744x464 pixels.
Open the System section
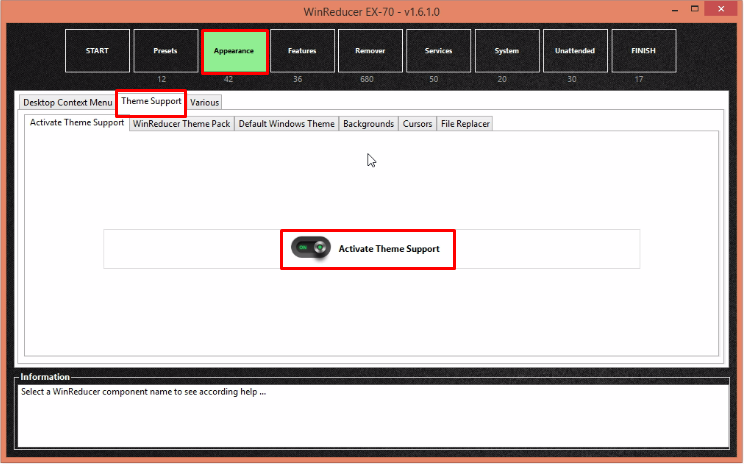coord(507,51)
